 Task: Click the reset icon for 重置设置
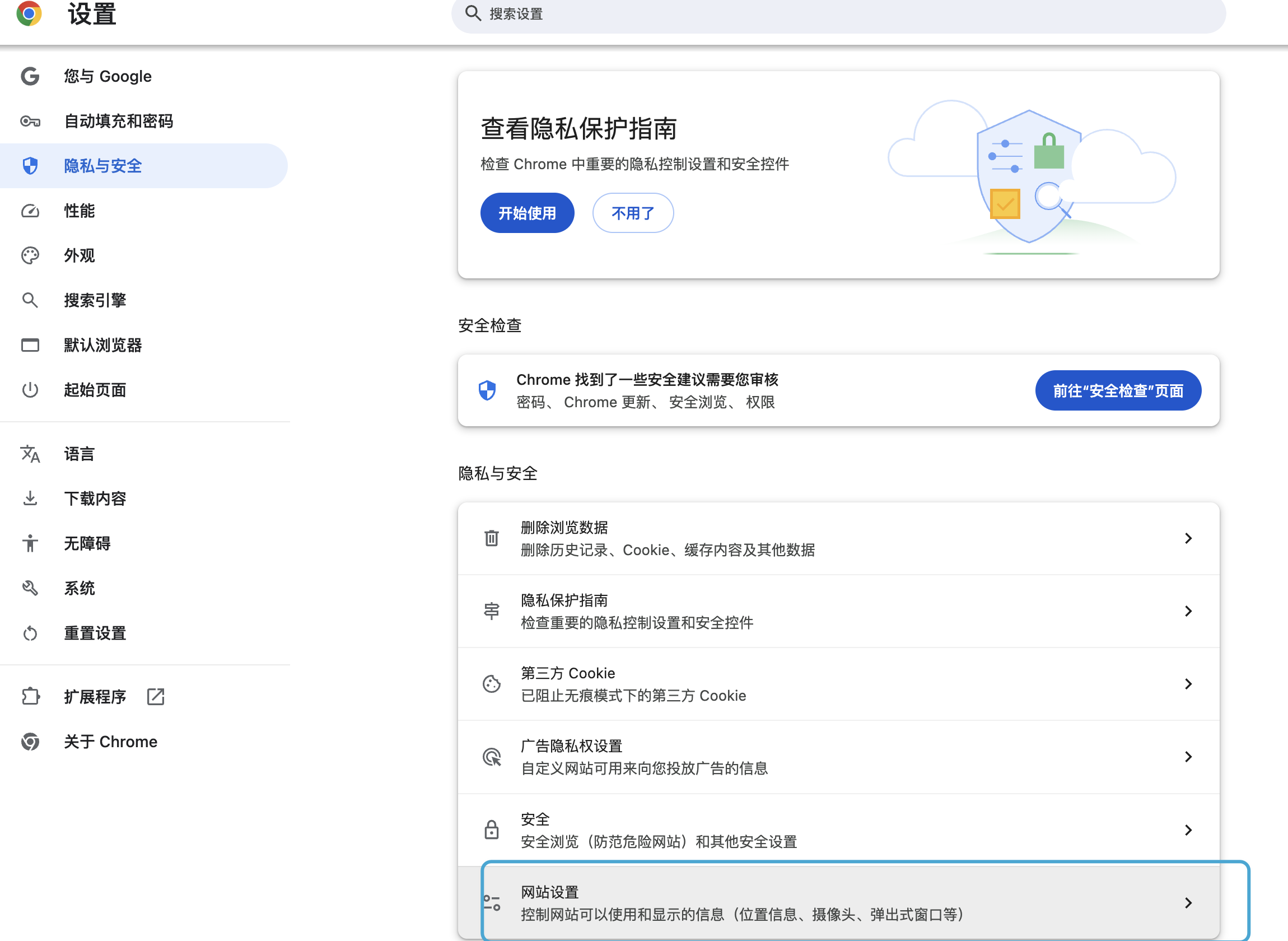(x=30, y=633)
